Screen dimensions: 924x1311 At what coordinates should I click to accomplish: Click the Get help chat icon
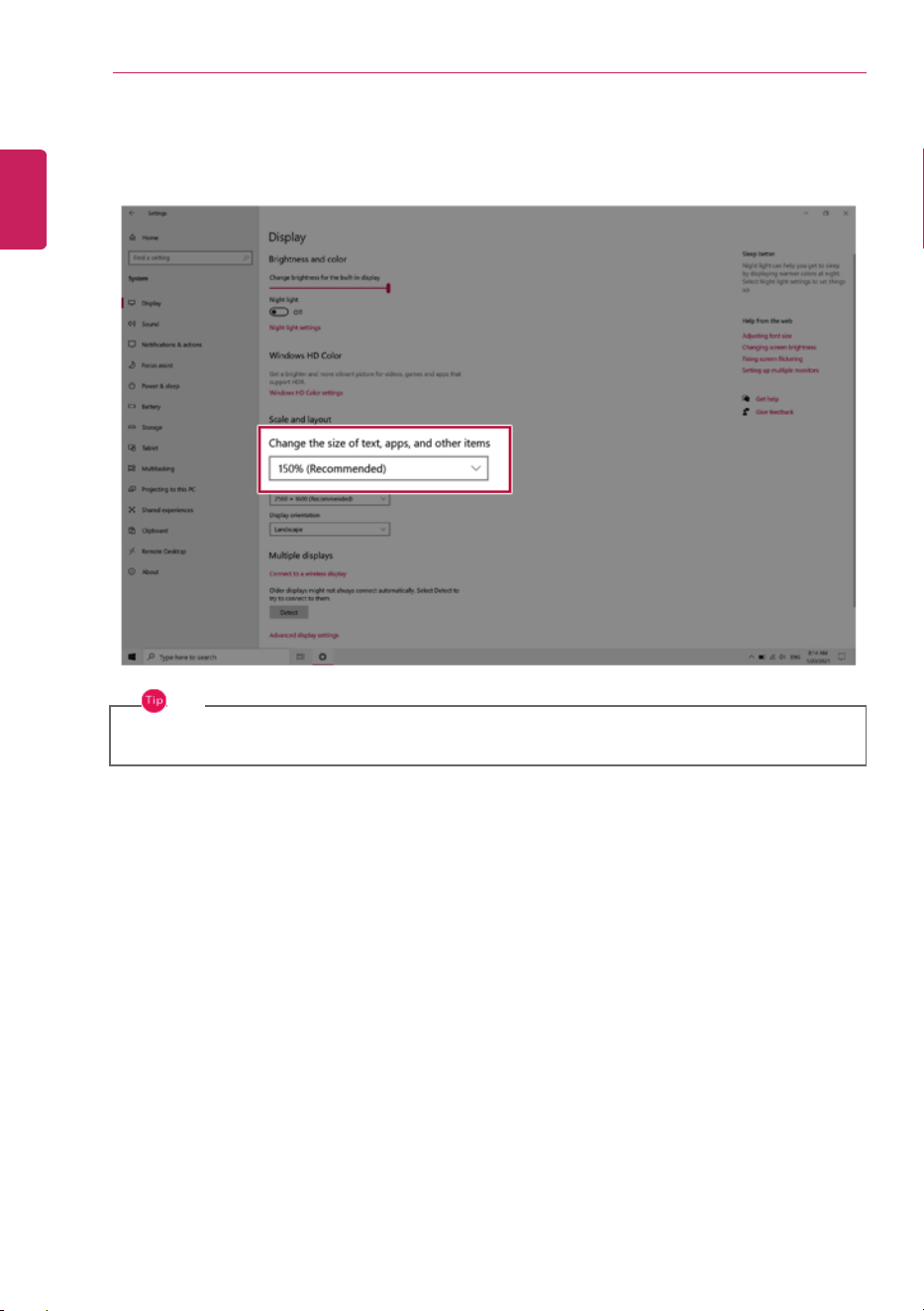(x=747, y=399)
